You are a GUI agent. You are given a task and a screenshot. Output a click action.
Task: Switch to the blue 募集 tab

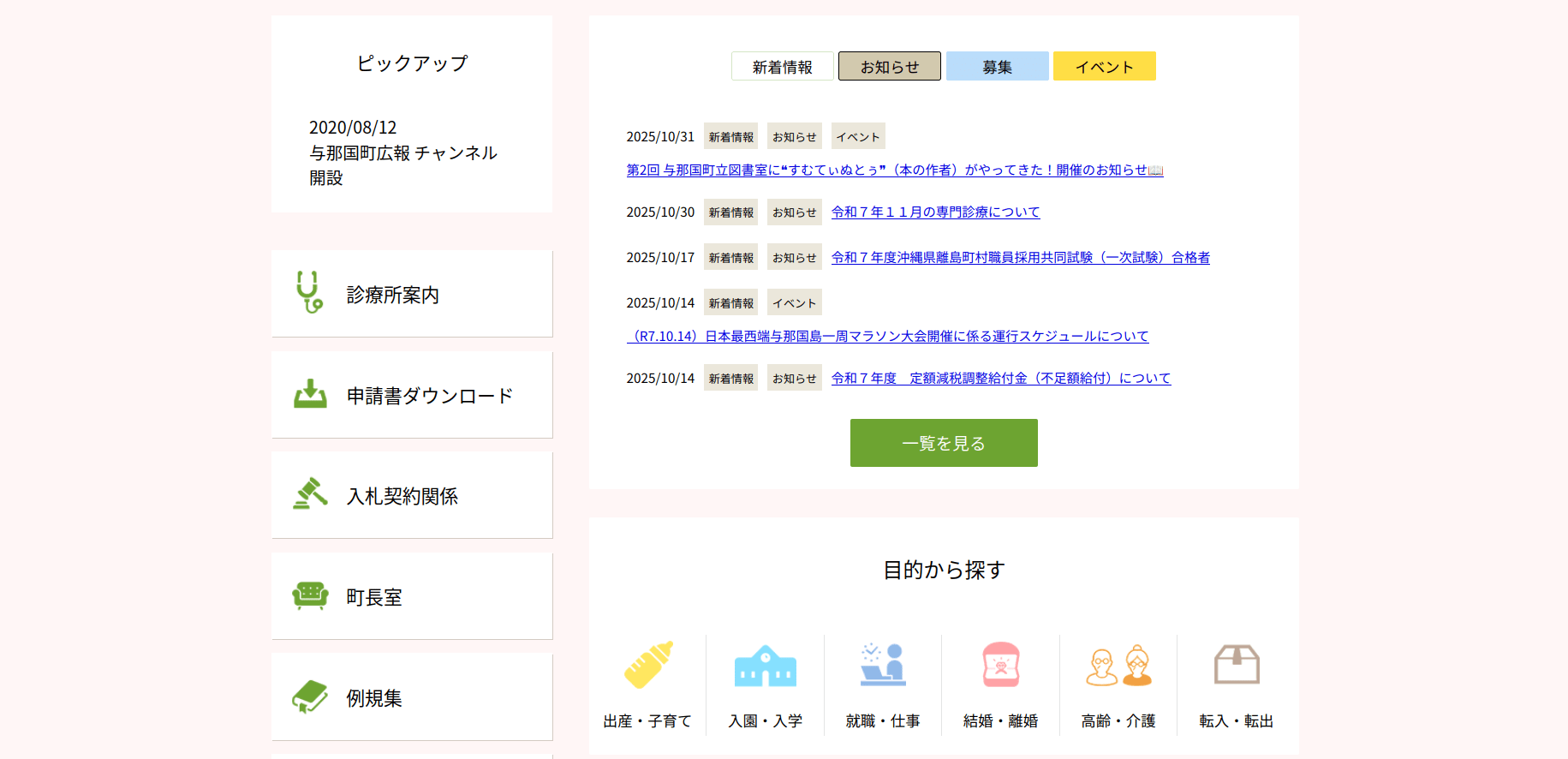pos(997,67)
